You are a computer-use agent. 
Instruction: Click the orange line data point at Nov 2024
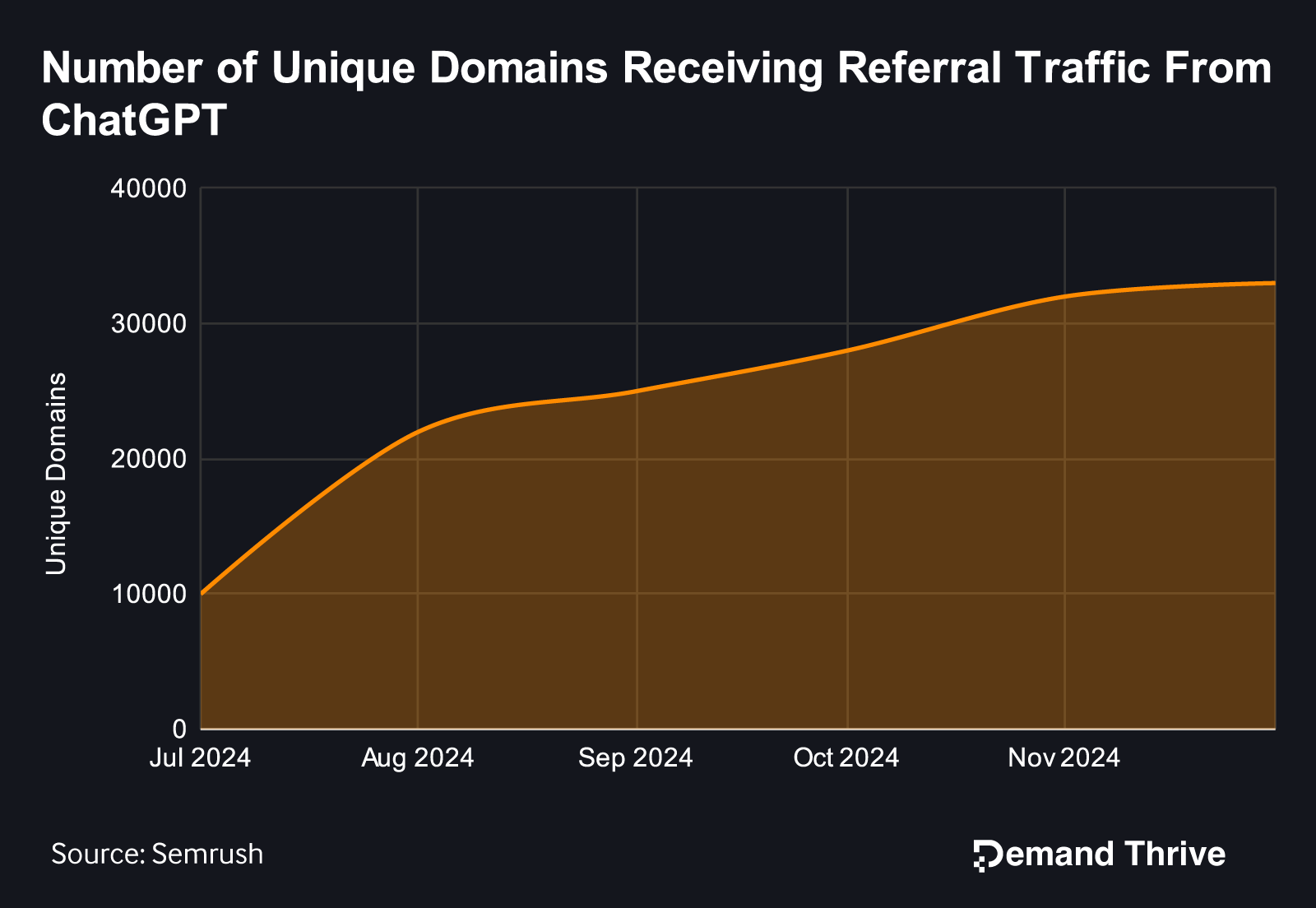[1065, 296]
